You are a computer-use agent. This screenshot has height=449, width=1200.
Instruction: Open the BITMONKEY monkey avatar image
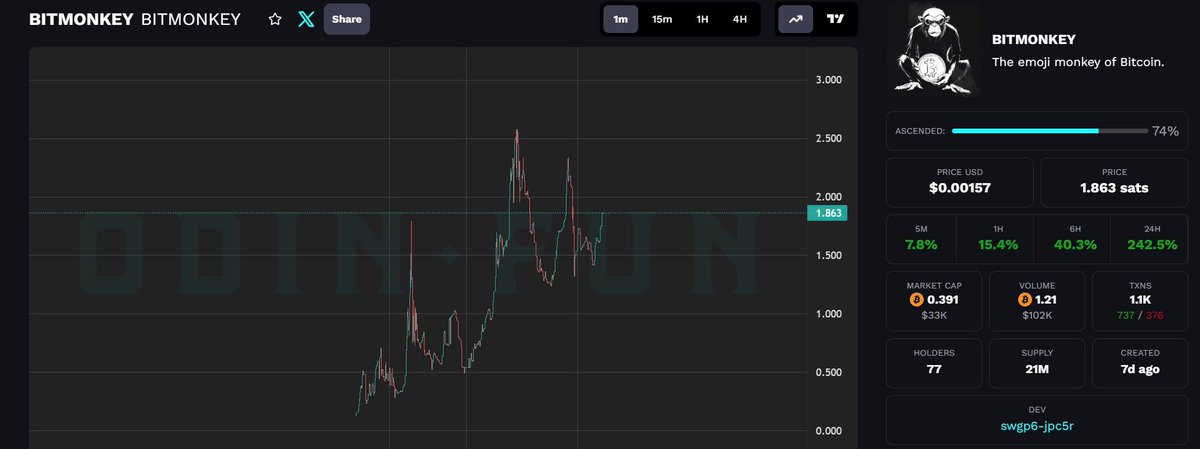(x=935, y=51)
